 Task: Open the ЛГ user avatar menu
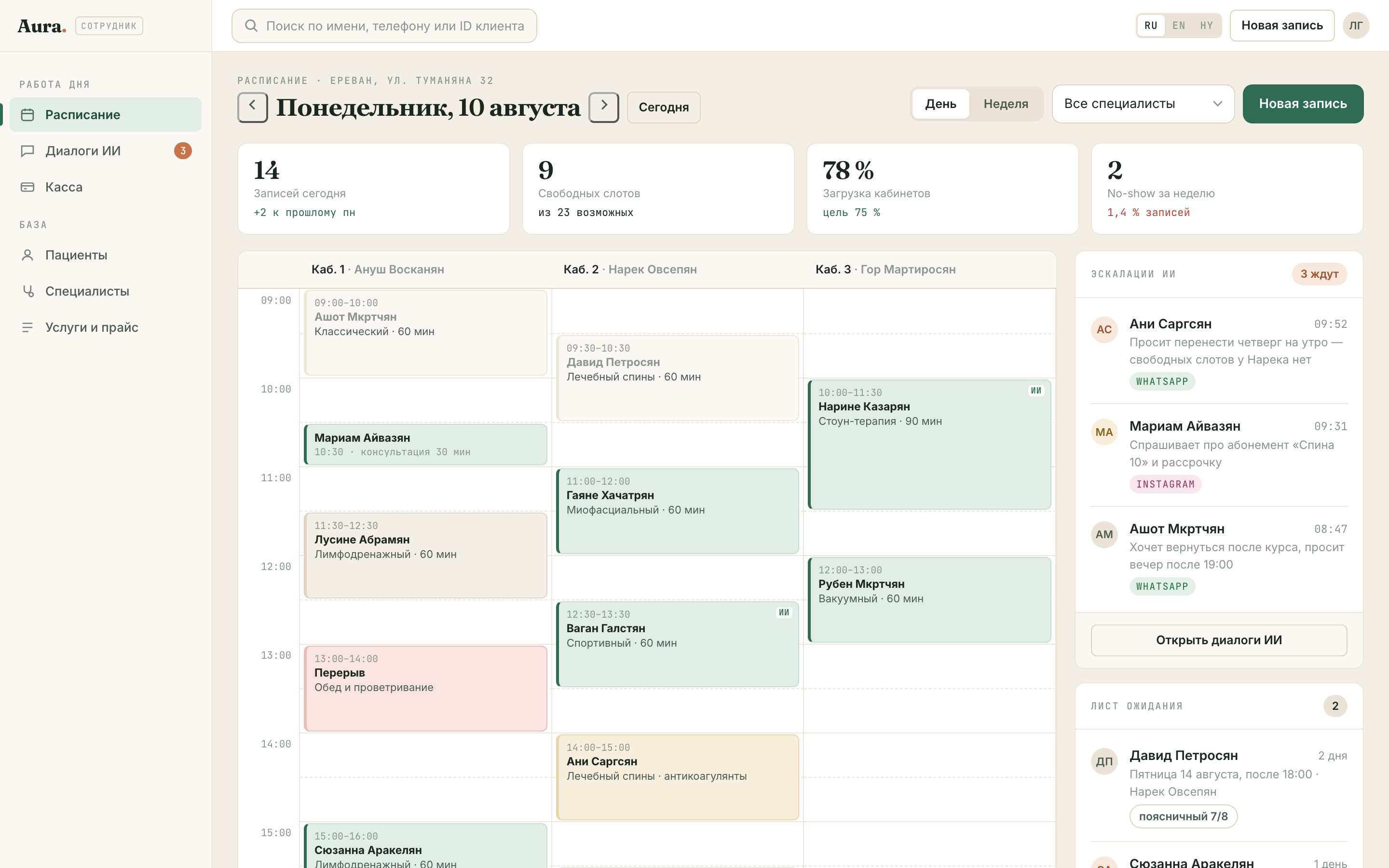point(1356,25)
